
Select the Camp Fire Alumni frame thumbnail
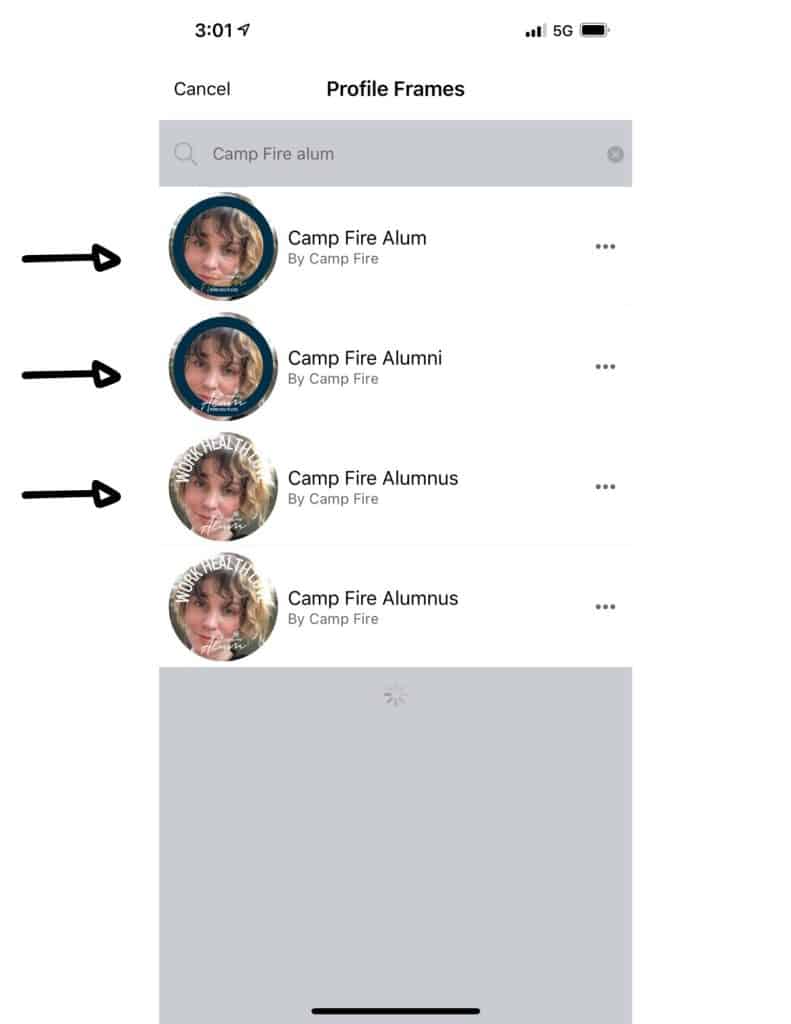click(x=223, y=367)
